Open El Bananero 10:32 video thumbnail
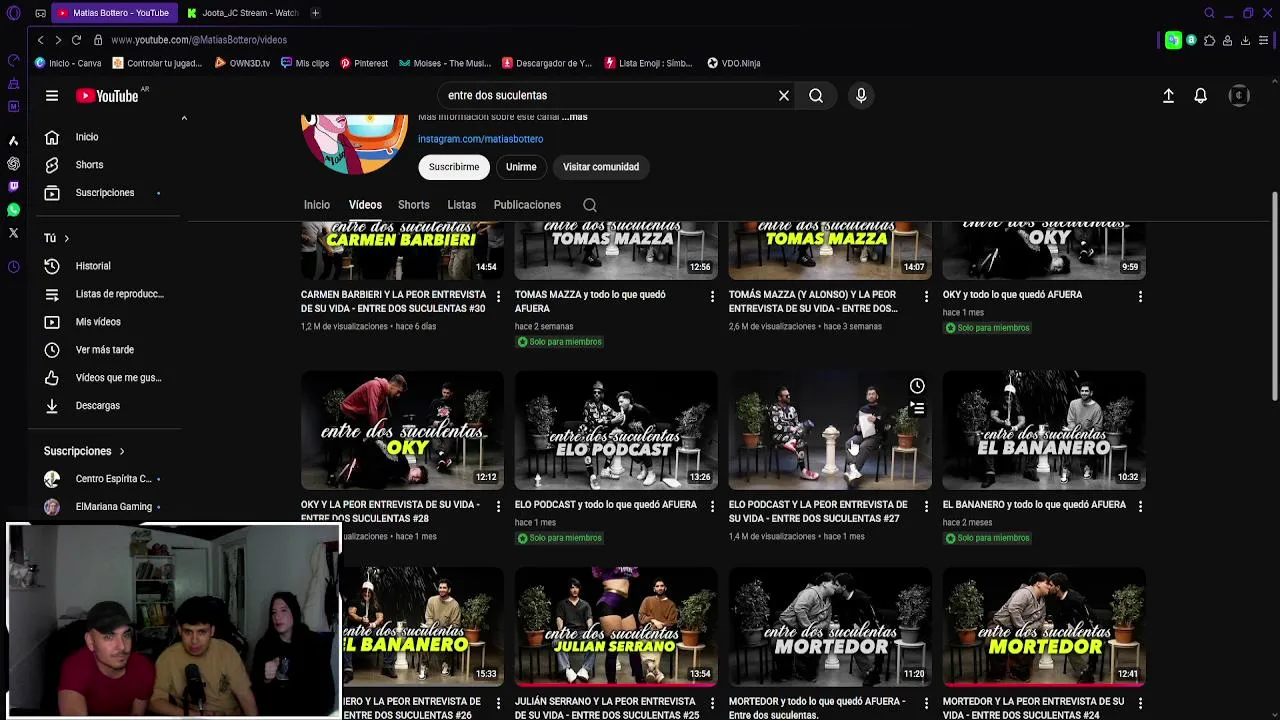The width and height of the screenshot is (1280, 720). click(x=1044, y=430)
